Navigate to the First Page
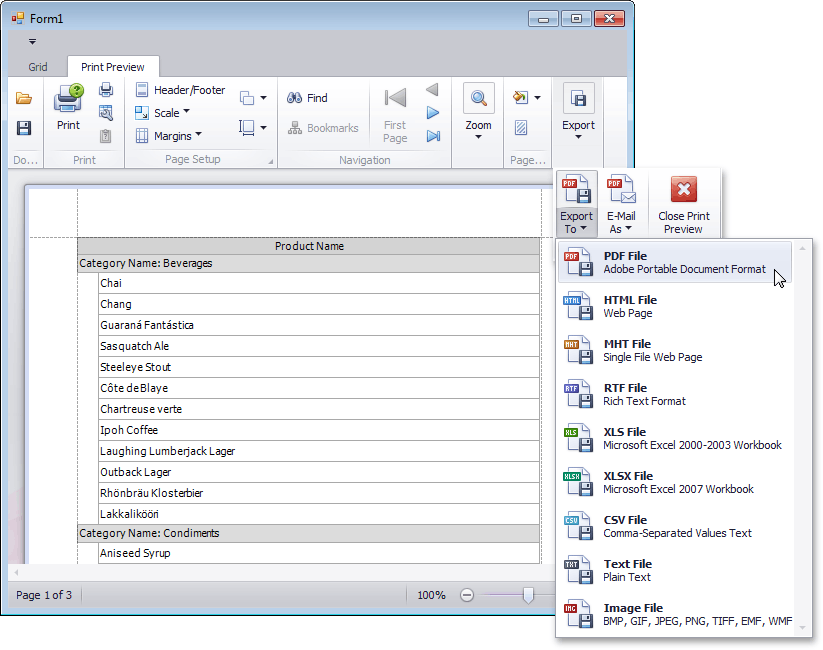 (394, 110)
